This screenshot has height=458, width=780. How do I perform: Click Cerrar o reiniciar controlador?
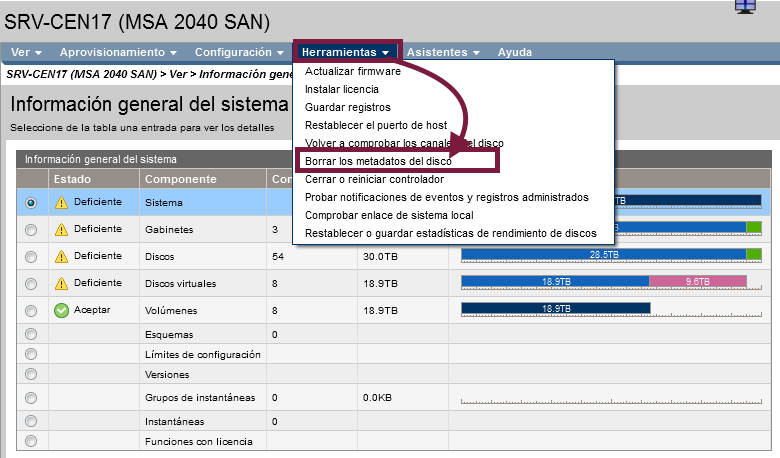(x=374, y=179)
